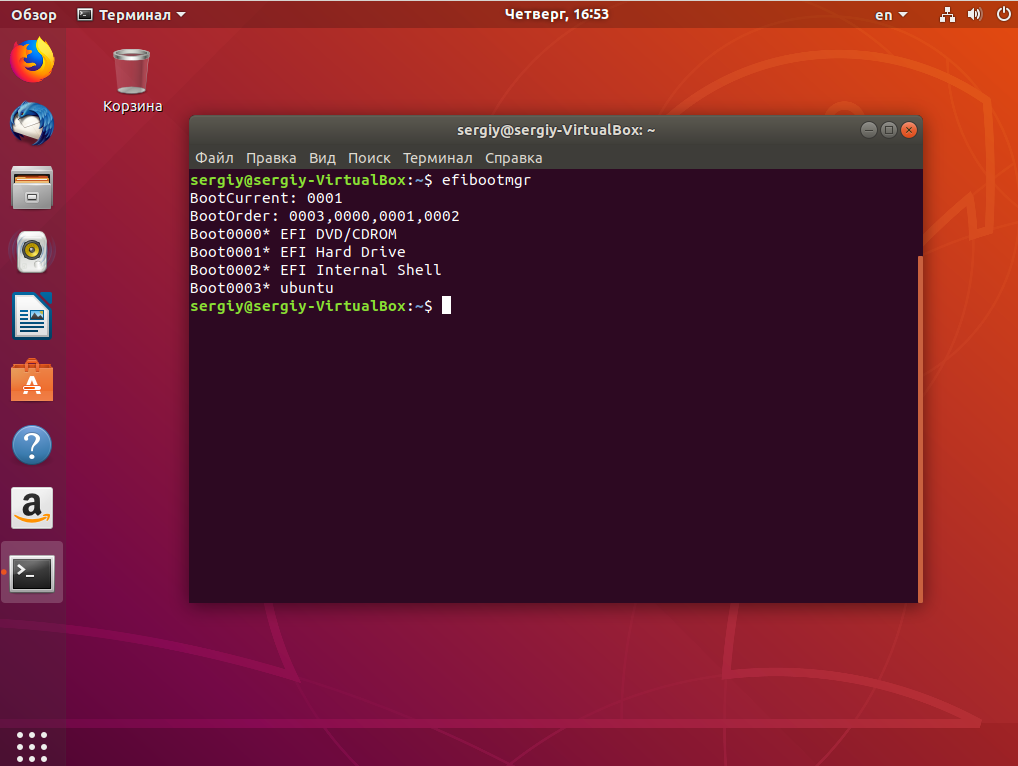Click the Обзор activities button
1018x766 pixels.
(34, 14)
